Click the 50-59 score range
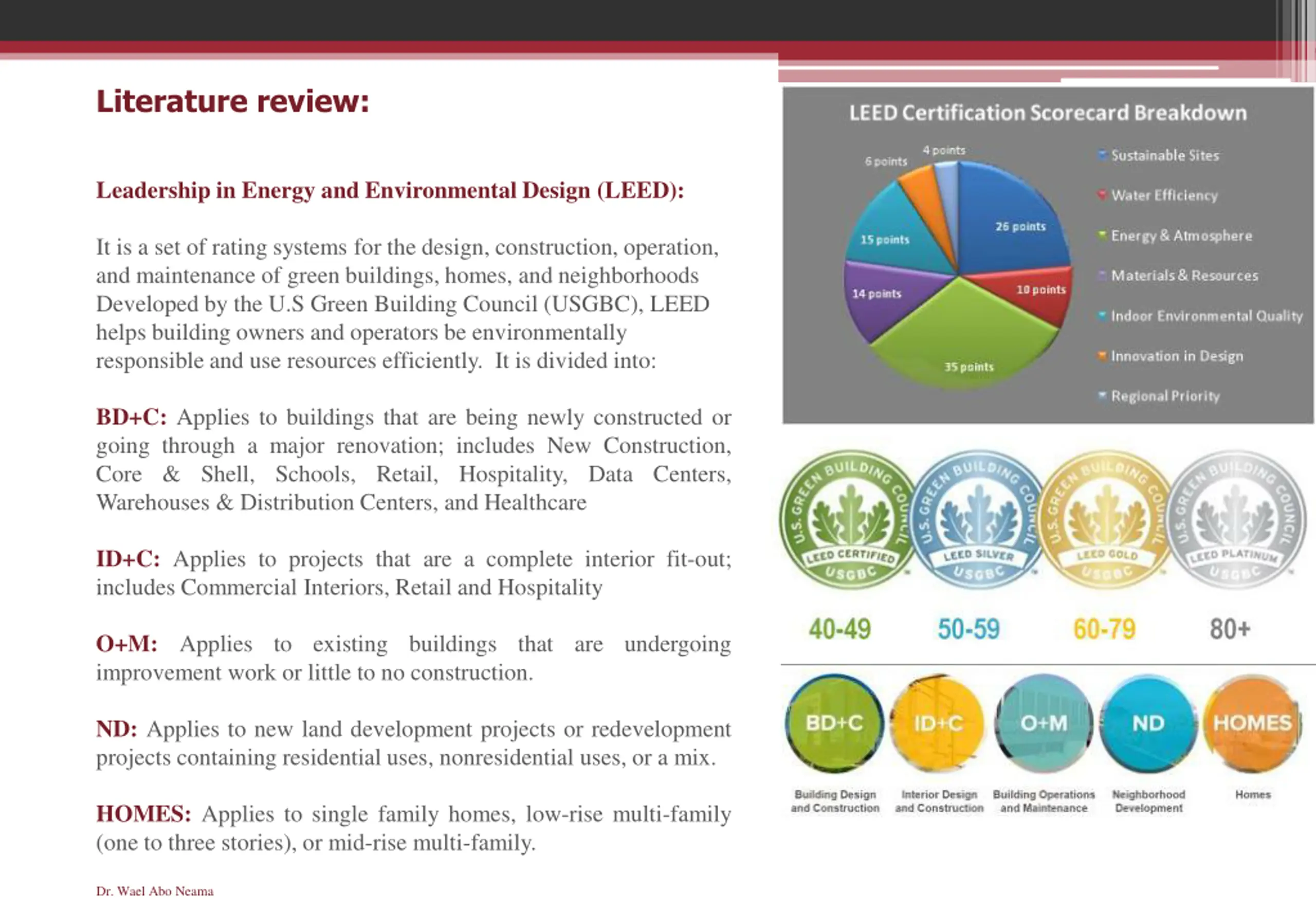1316x911 pixels. click(x=968, y=629)
